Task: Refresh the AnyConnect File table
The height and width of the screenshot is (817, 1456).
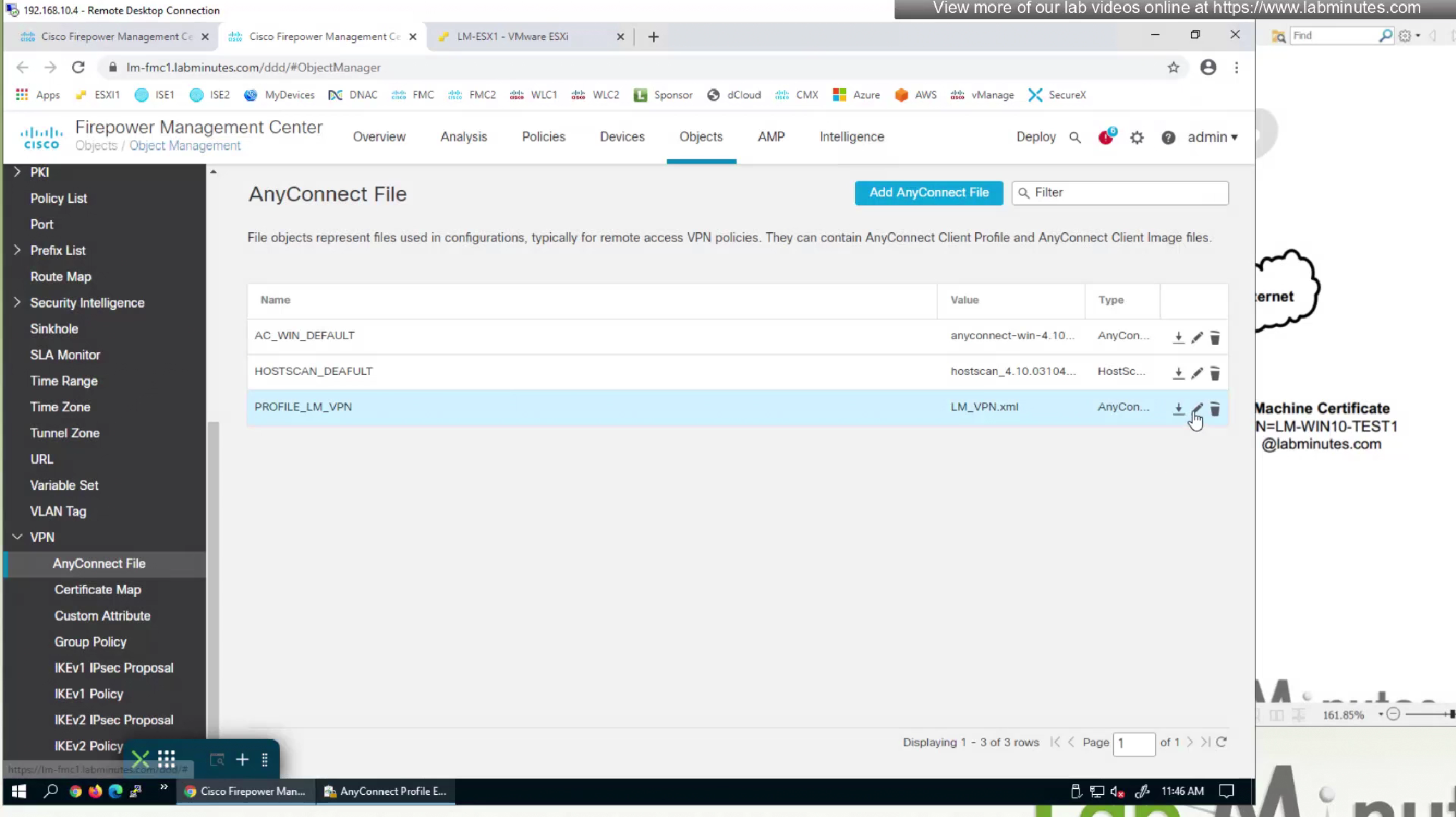Action: pos(1222,742)
